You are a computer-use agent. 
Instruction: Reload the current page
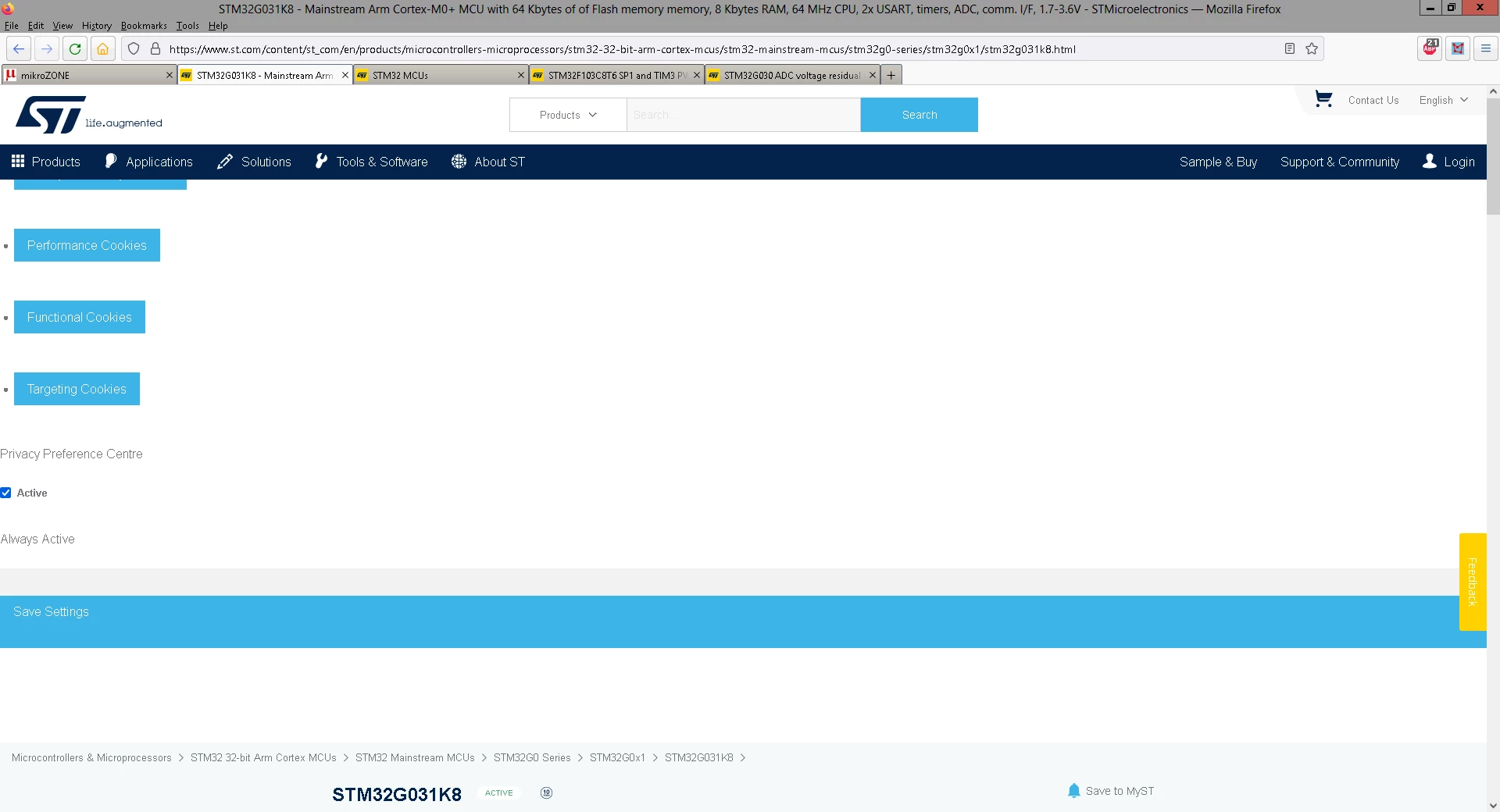[x=75, y=48]
